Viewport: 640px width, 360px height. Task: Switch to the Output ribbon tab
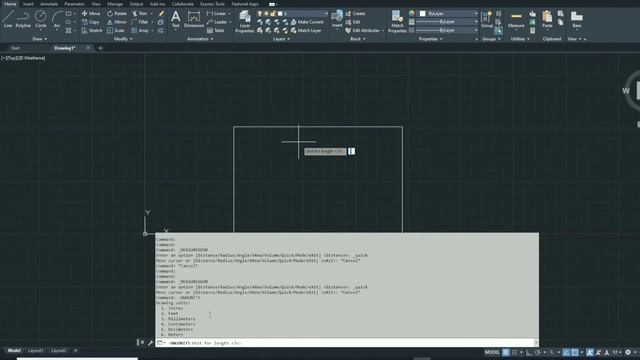[136, 4]
